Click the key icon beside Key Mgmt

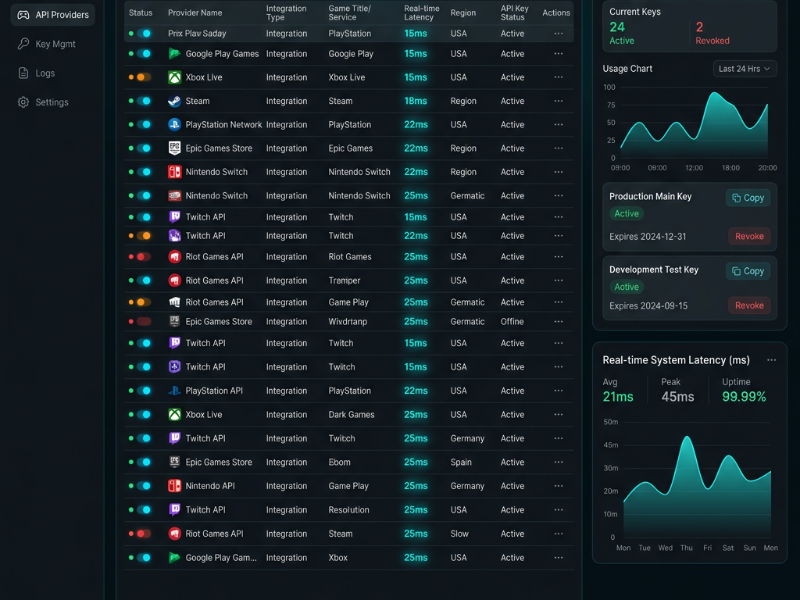click(x=23, y=44)
